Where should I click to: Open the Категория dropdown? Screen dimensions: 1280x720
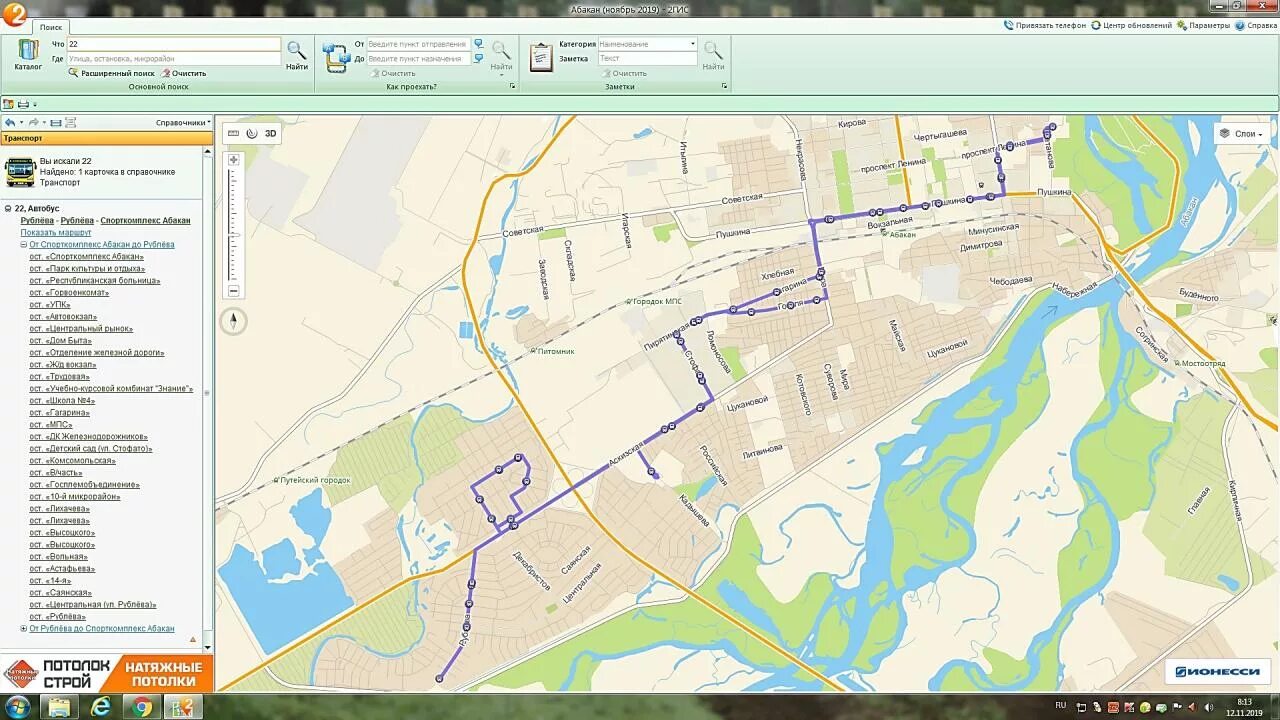click(x=692, y=44)
